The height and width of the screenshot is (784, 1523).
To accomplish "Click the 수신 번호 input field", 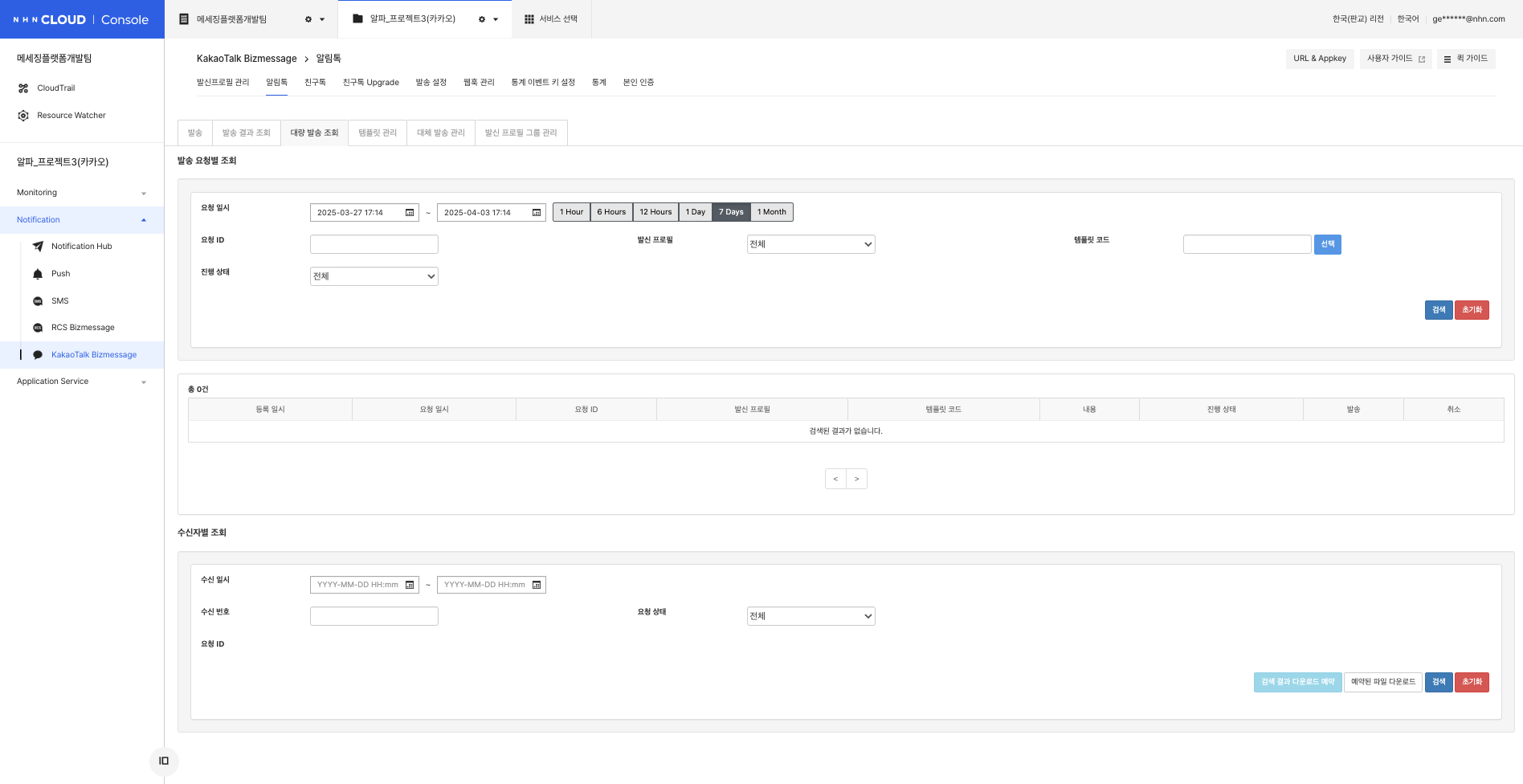I will tap(374, 616).
